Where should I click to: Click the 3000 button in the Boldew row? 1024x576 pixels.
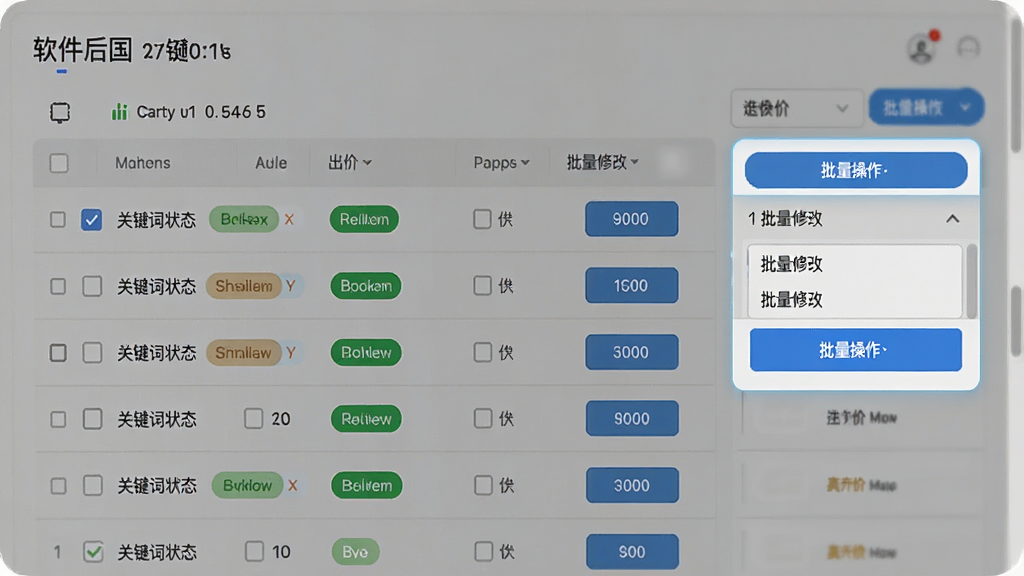[632, 353]
